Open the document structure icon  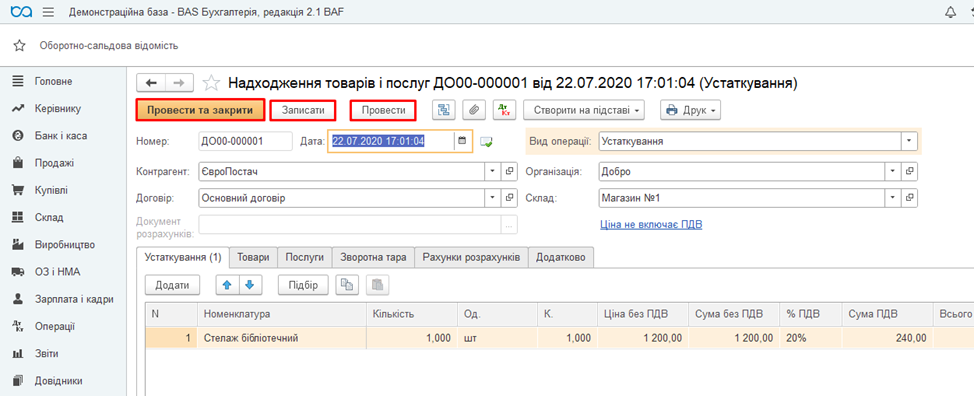click(x=444, y=110)
